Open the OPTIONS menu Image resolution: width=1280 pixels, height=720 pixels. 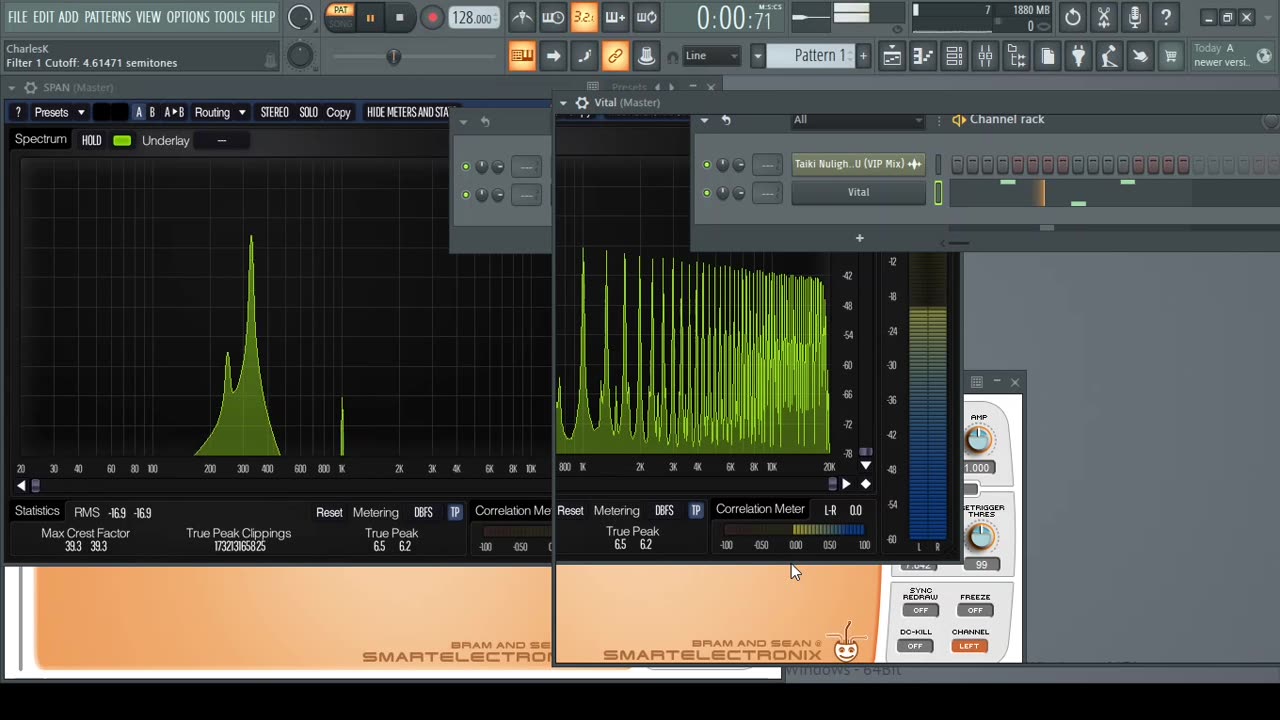[188, 17]
